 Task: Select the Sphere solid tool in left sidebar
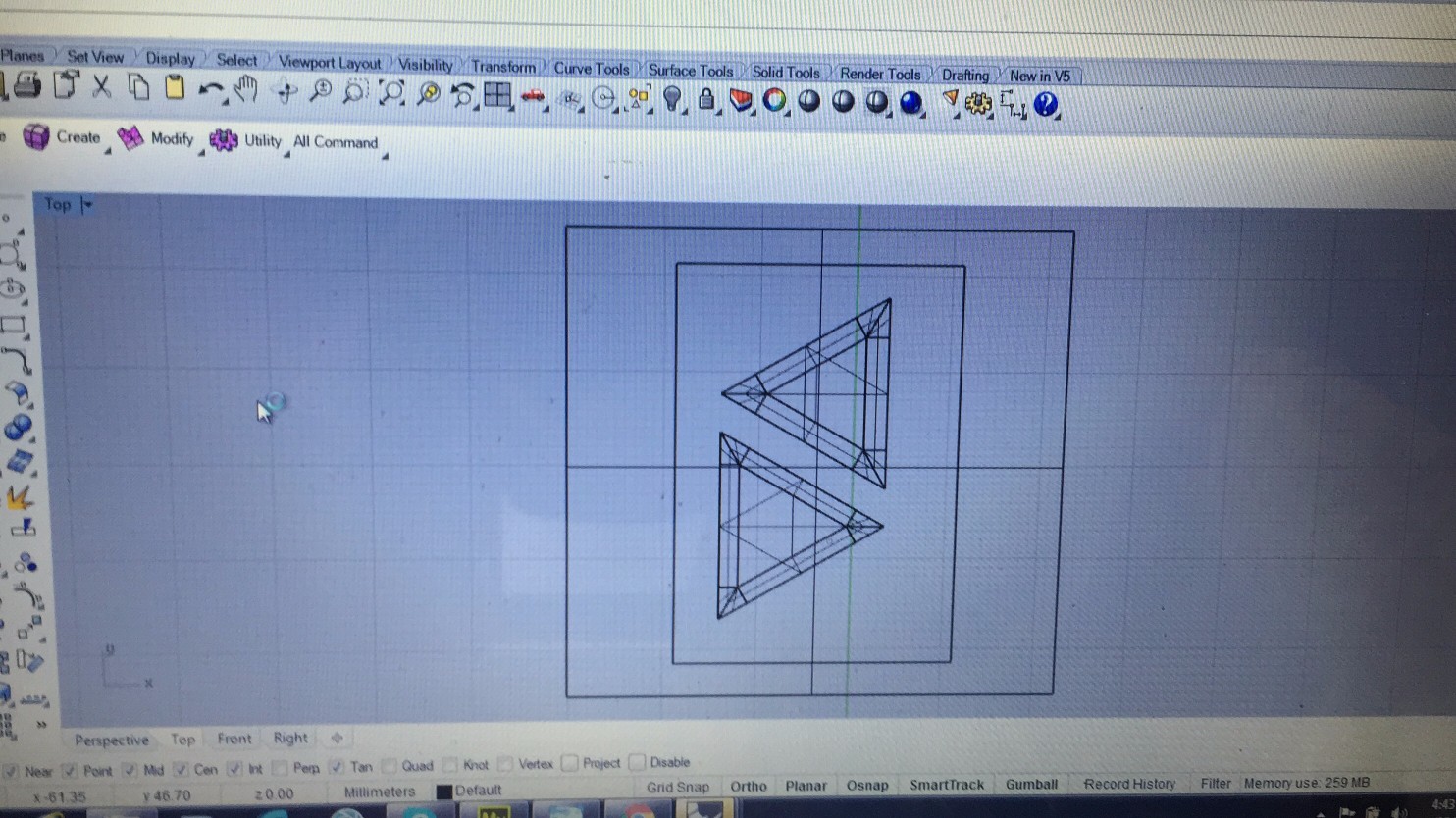coord(19,428)
